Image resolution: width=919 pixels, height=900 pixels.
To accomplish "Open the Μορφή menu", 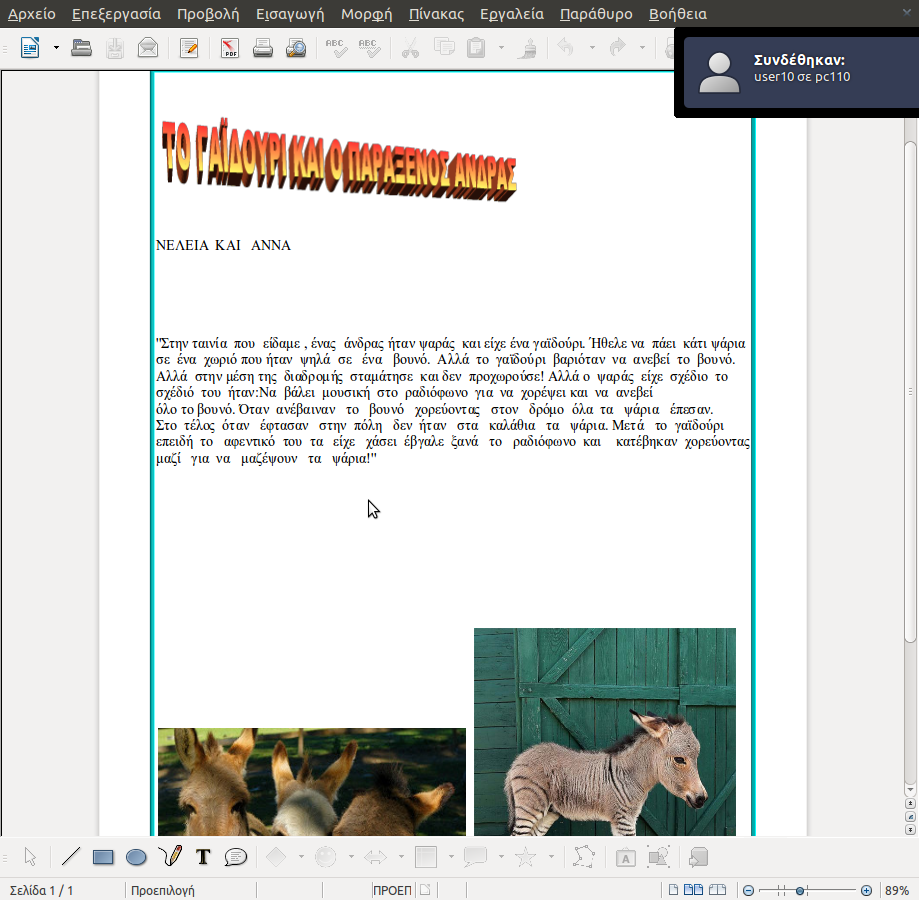I will click(366, 14).
